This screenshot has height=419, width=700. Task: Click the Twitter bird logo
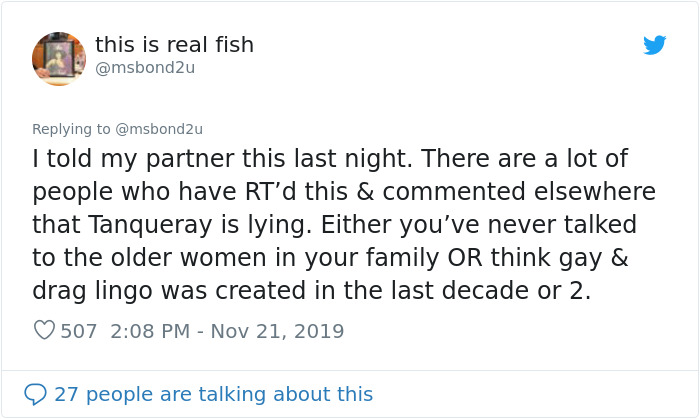click(x=655, y=45)
